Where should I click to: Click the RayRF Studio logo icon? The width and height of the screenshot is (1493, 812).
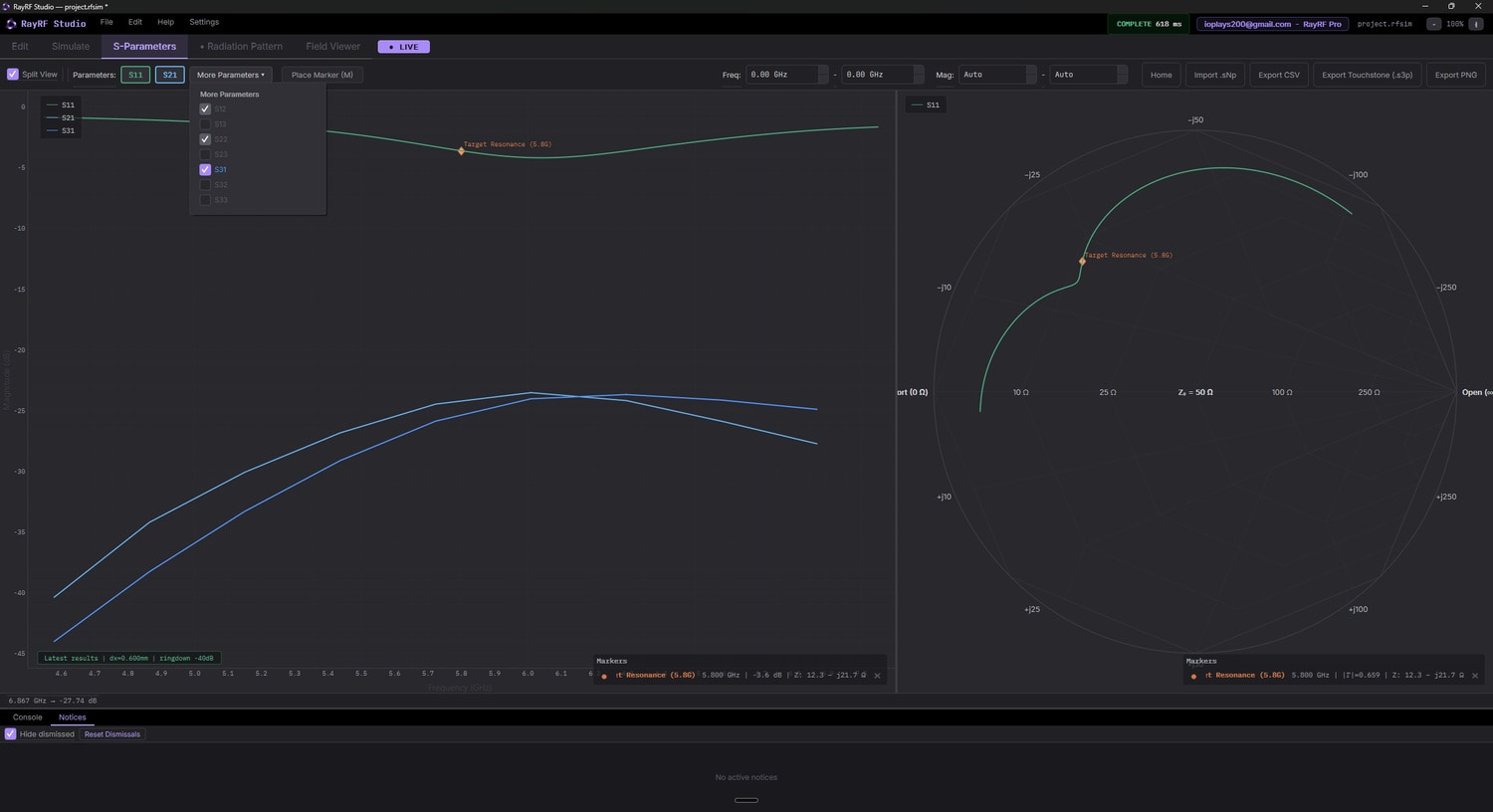(11, 24)
